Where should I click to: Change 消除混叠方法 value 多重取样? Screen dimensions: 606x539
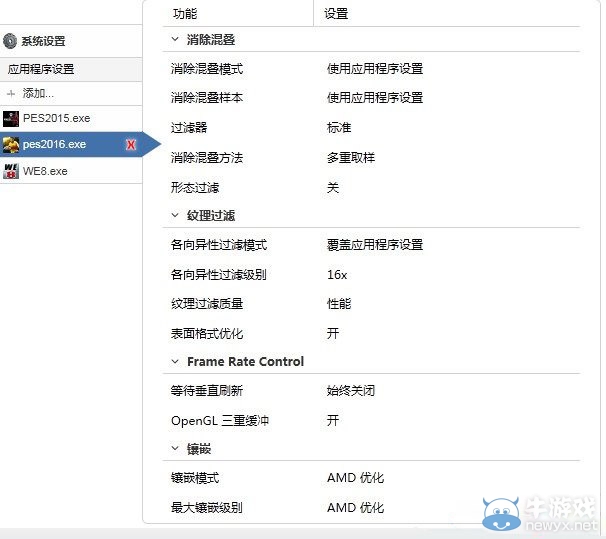point(351,158)
